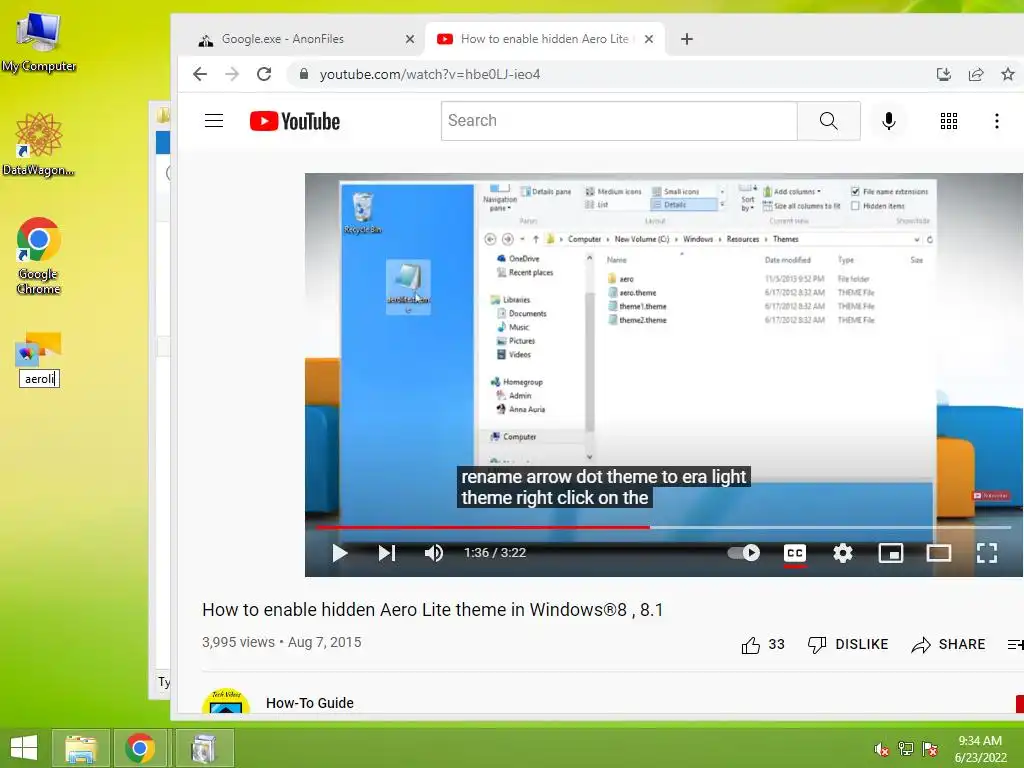1024x768 pixels.
Task: Open the How-To Guide channel
Action: click(x=310, y=703)
